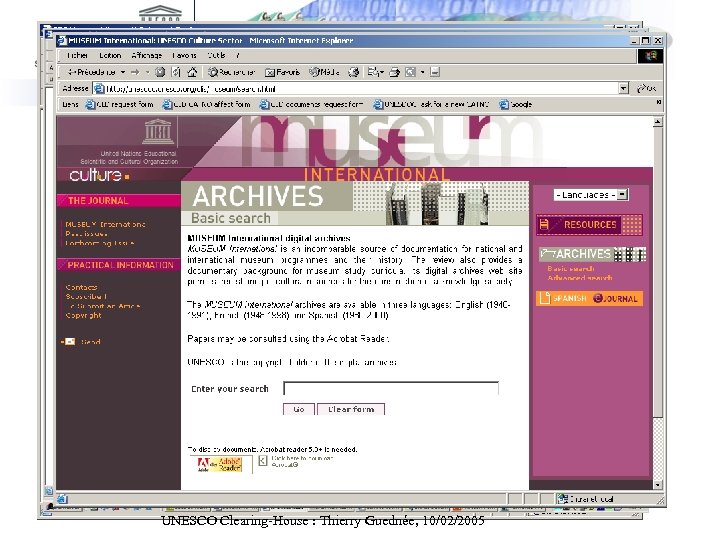Click the RESOURCES disk icon
The width and height of the screenshot is (720, 540).
pos(545,225)
